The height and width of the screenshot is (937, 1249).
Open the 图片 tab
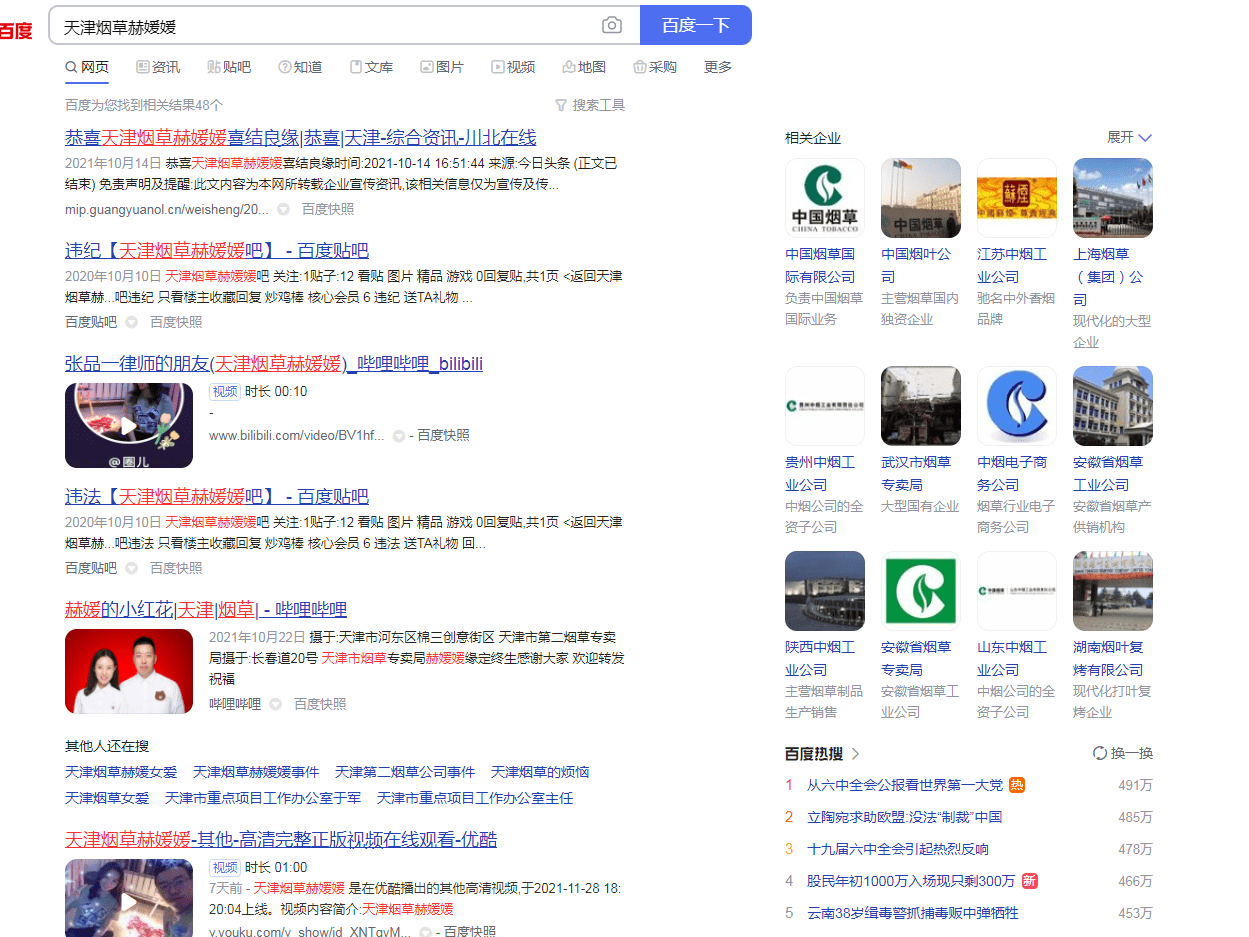442,67
